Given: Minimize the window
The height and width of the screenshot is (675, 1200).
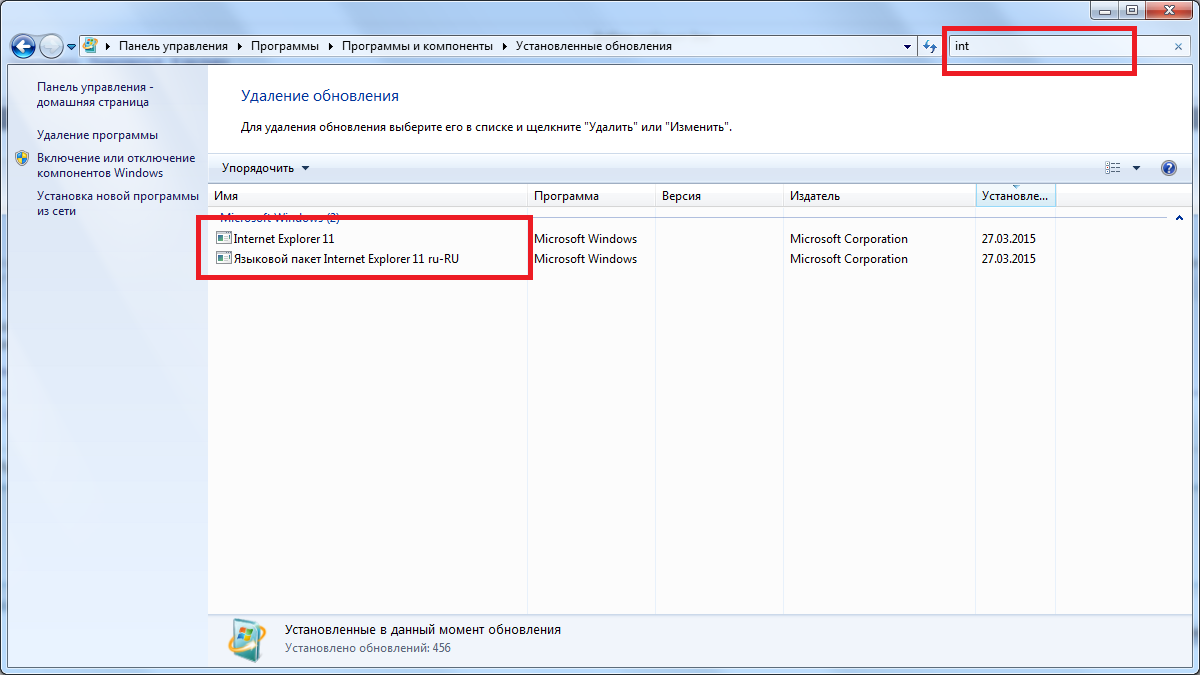Looking at the screenshot, I should tap(1107, 9).
